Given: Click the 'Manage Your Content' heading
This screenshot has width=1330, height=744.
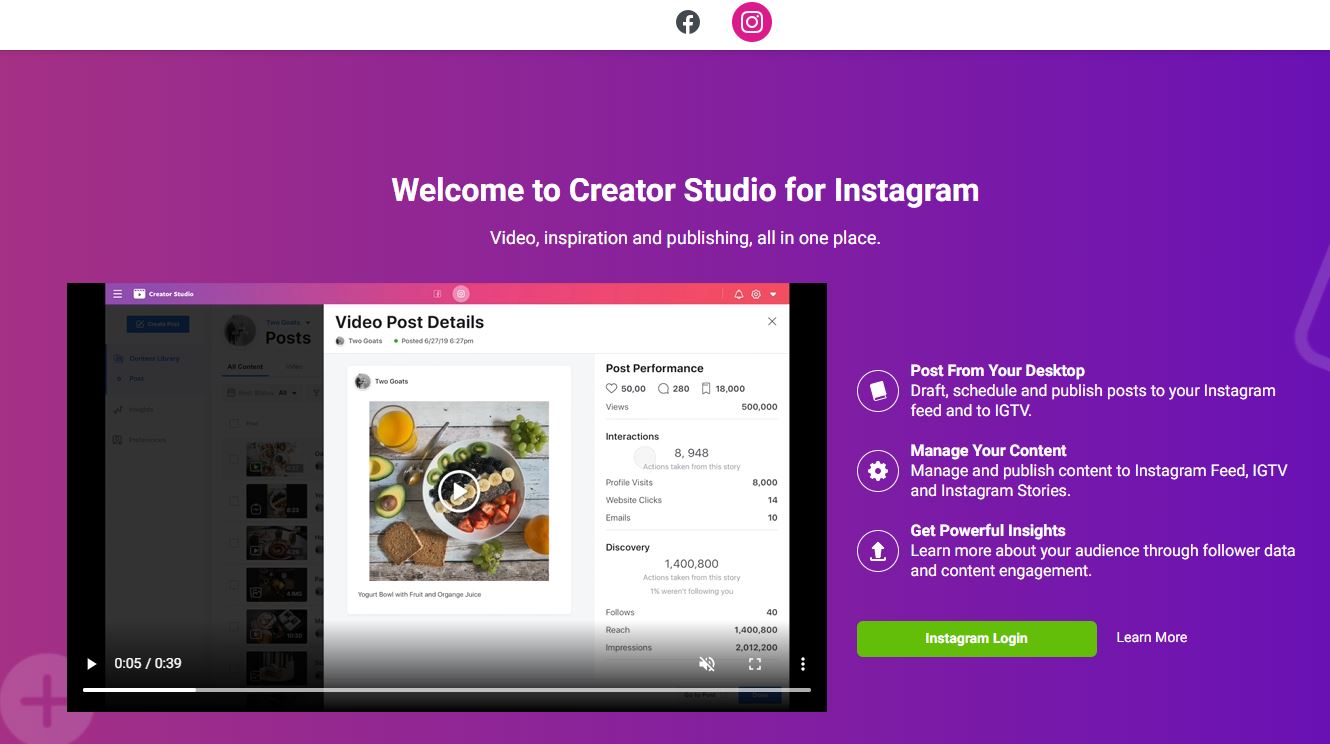Looking at the screenshot, I should 988,450.
